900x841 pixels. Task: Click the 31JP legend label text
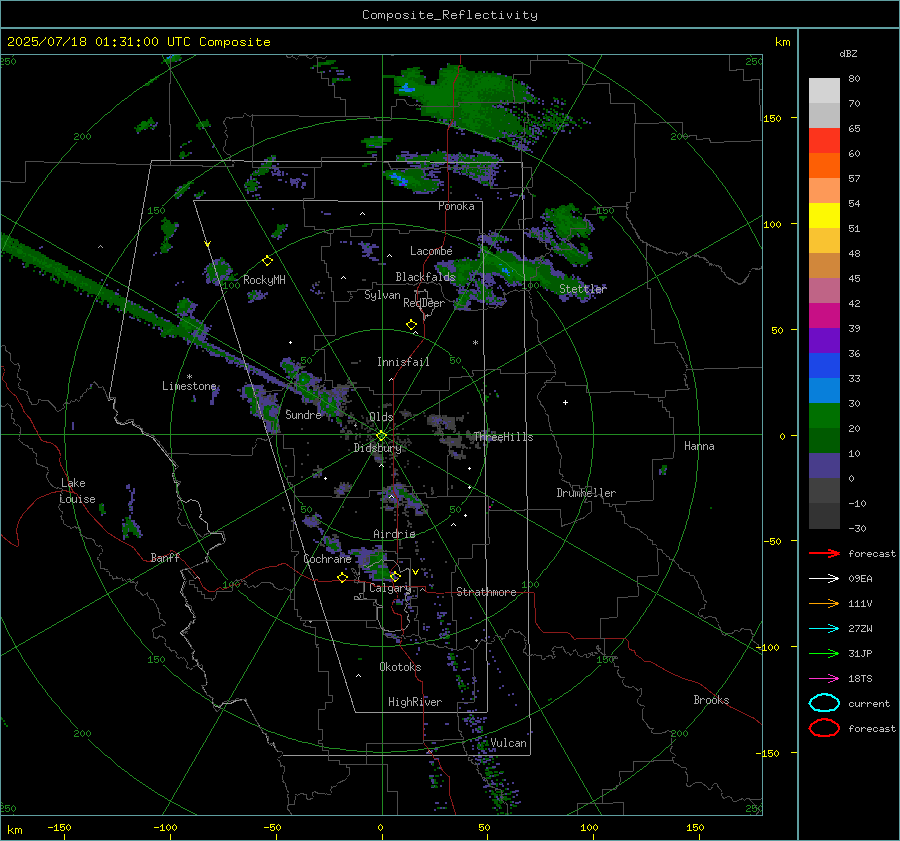(860, 653)
